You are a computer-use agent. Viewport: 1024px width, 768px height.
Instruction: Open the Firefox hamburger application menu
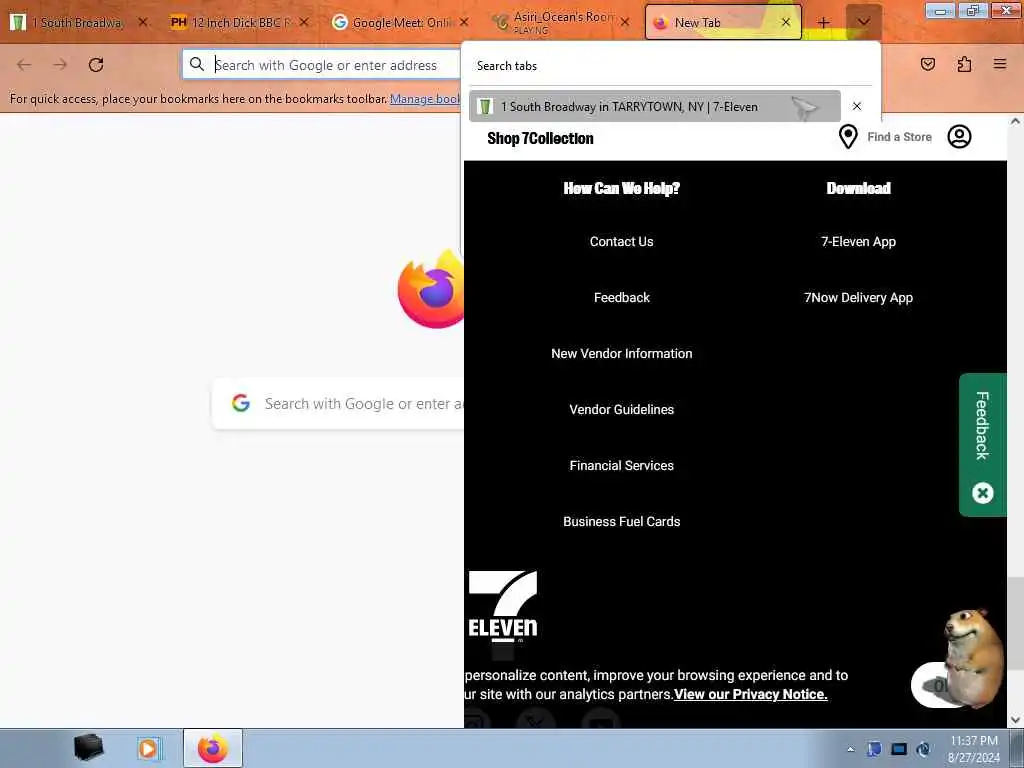click(x=1000, y=64)
